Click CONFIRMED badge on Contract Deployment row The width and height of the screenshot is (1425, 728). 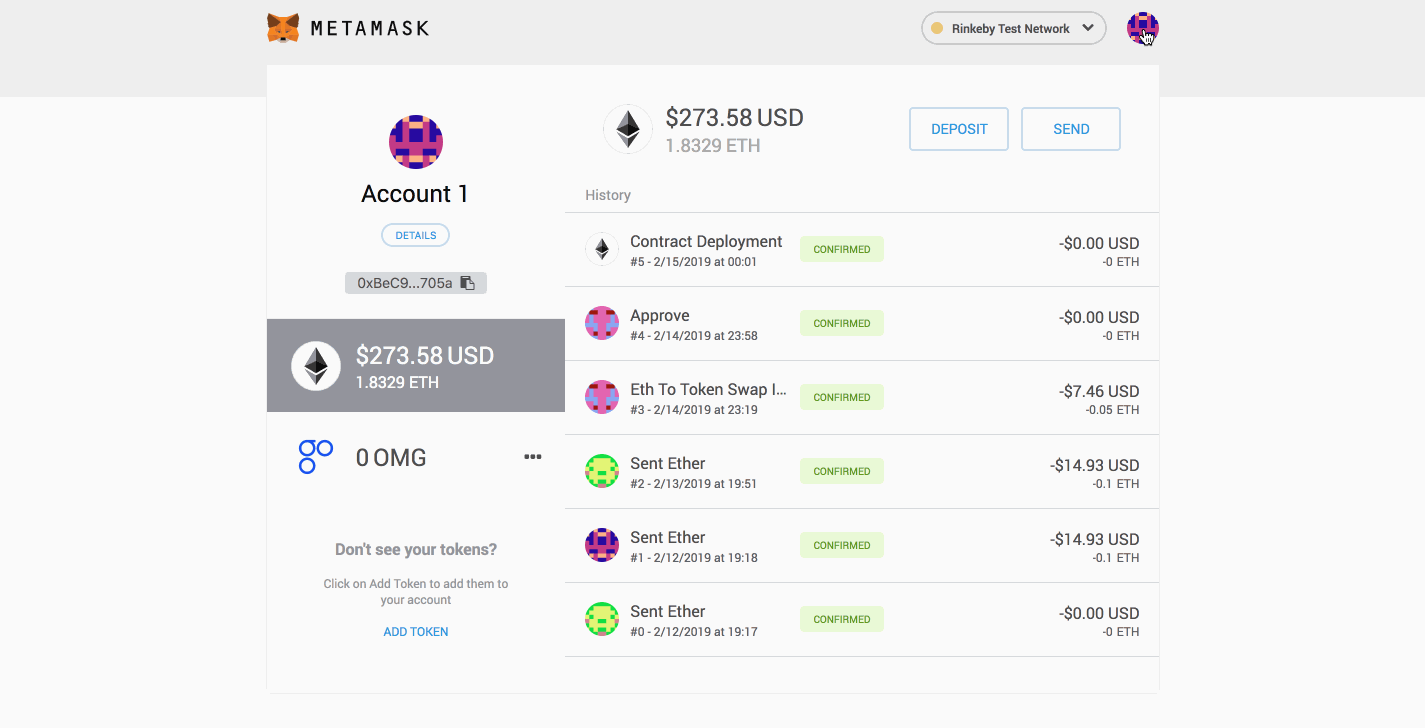tap(842, 249)
